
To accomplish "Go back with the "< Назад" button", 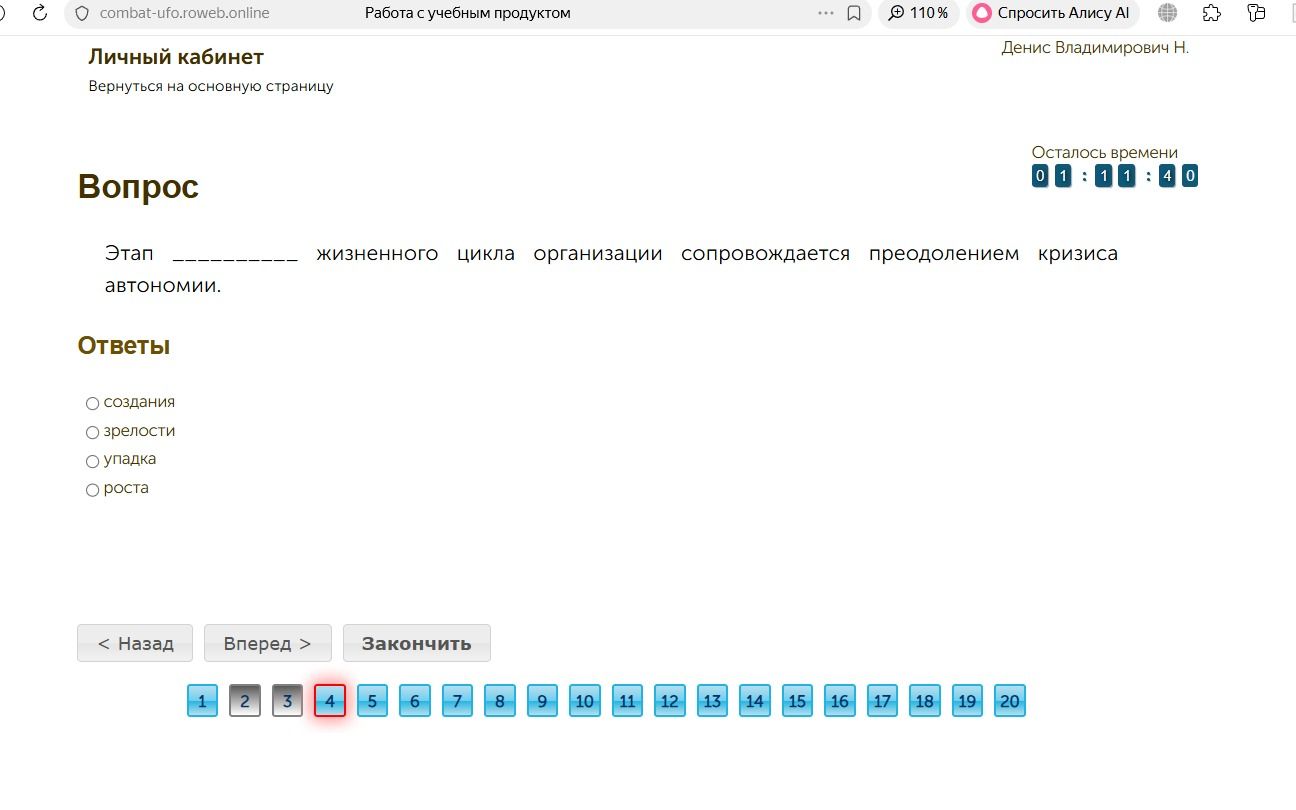I will point(135,643).
